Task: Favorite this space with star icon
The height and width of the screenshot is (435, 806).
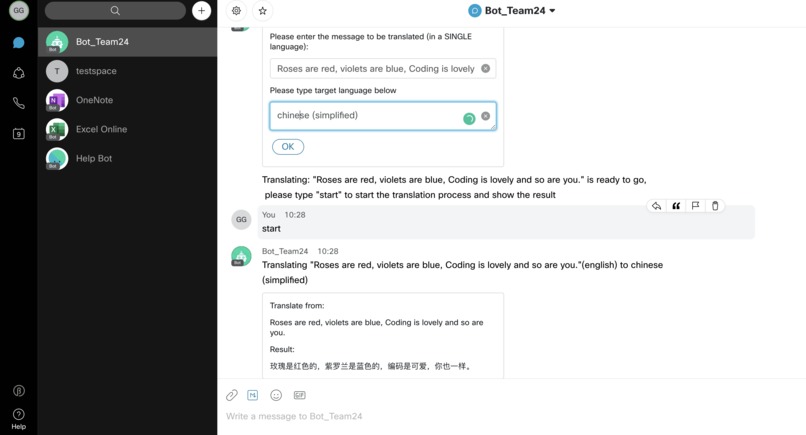Action: click(x=263, y=10)
